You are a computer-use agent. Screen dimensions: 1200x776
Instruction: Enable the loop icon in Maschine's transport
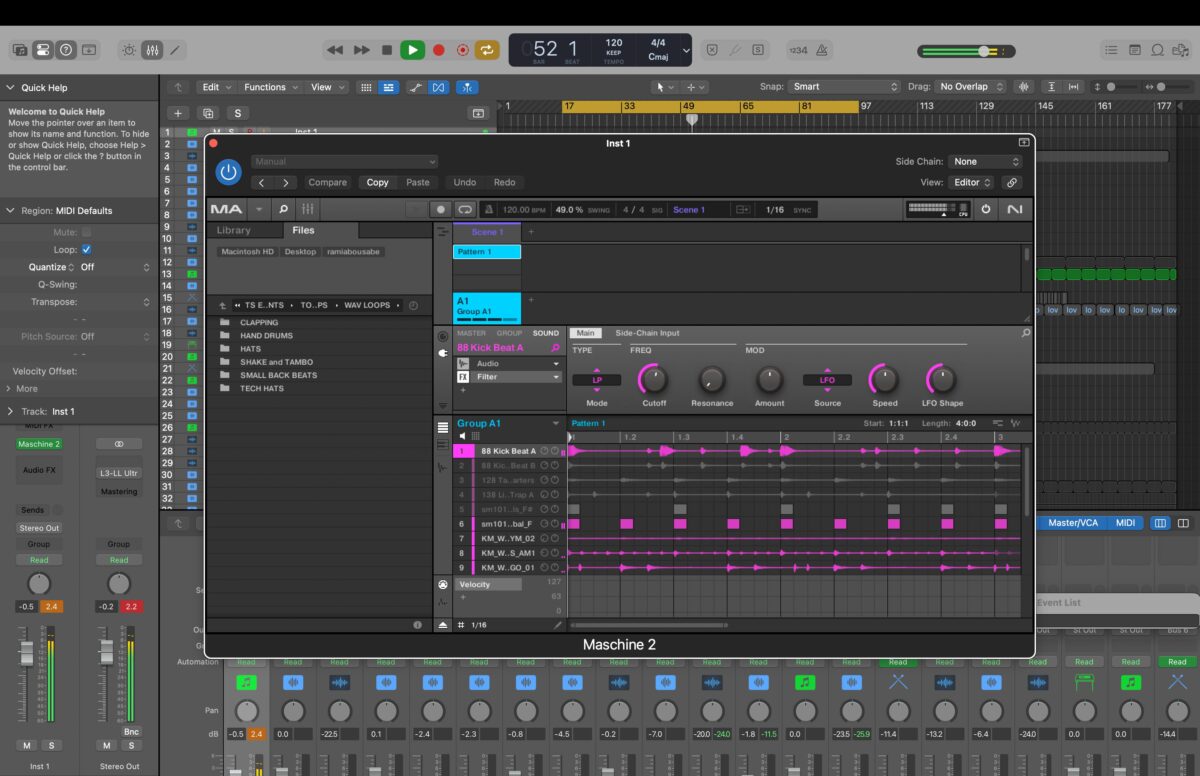(x=465, y=209)
